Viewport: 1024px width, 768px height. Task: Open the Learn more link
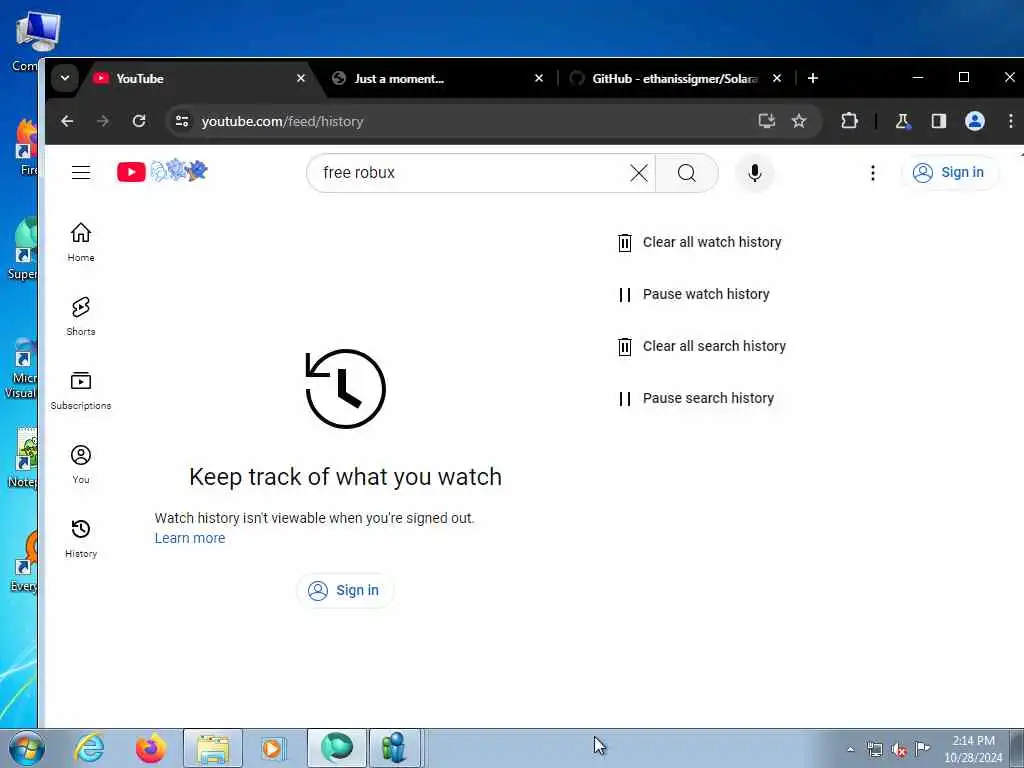(190, 538)
